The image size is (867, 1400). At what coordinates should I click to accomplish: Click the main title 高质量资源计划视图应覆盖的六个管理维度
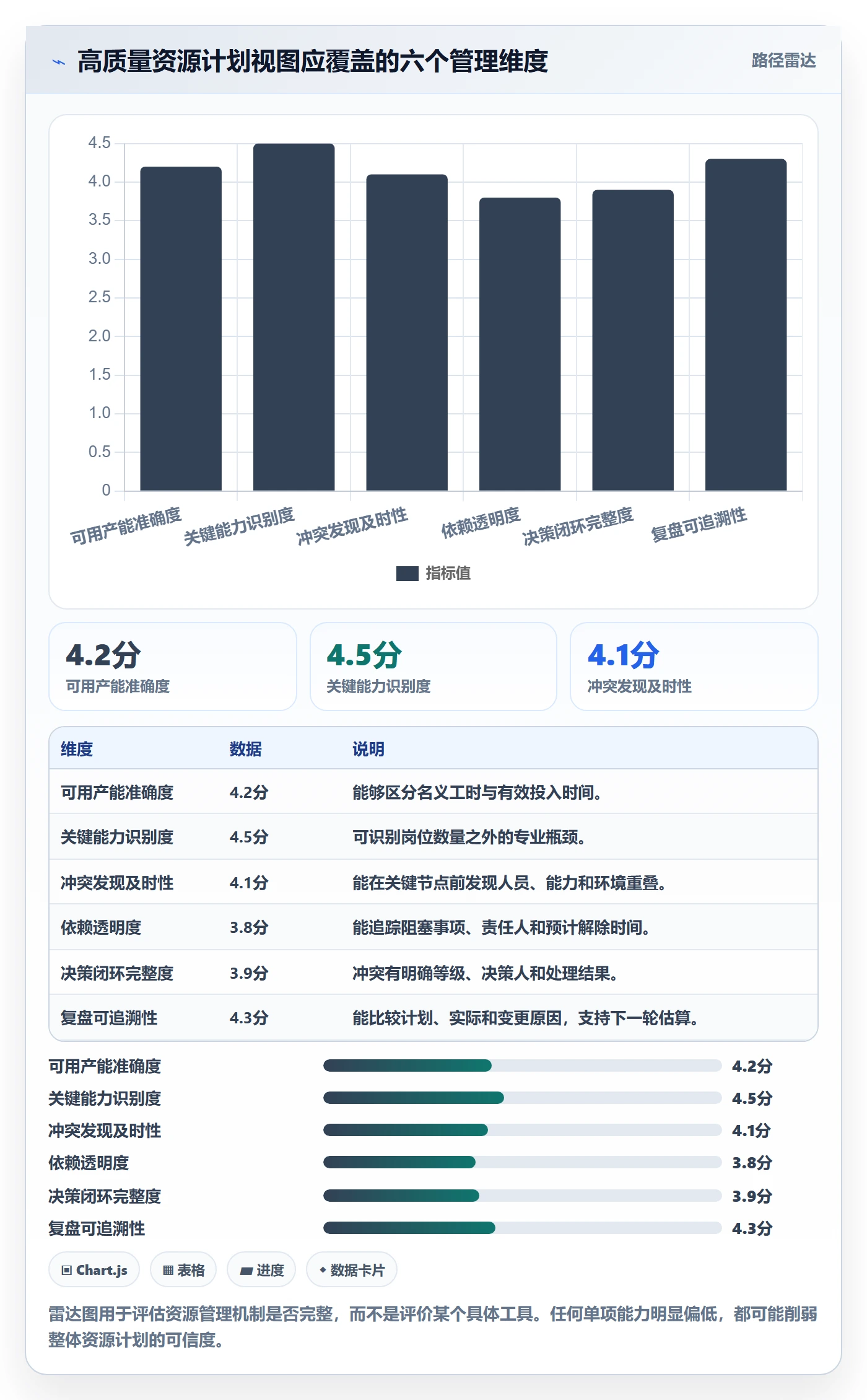coord(313,61)
